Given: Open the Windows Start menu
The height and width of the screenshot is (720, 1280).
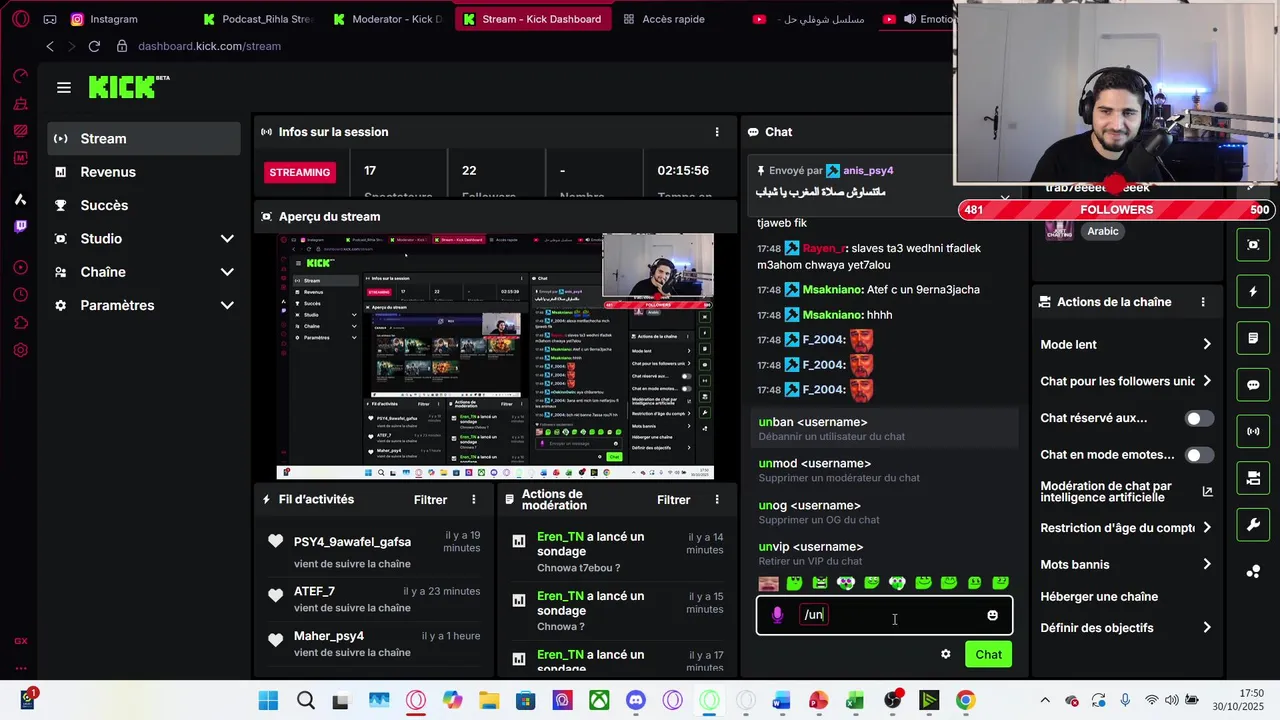Looking at the screenshot, I should pos(268,700).
